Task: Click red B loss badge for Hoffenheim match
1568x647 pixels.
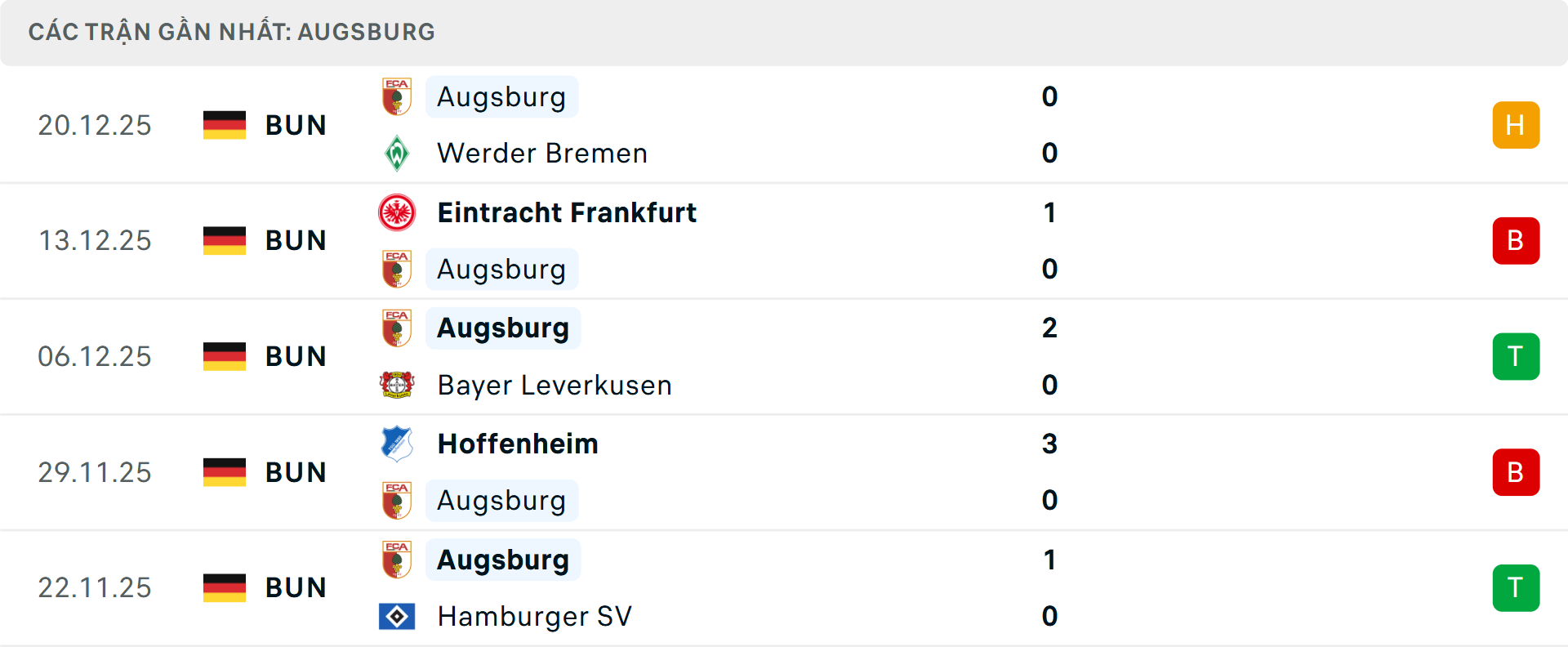Action: (x=1516, y=472)
